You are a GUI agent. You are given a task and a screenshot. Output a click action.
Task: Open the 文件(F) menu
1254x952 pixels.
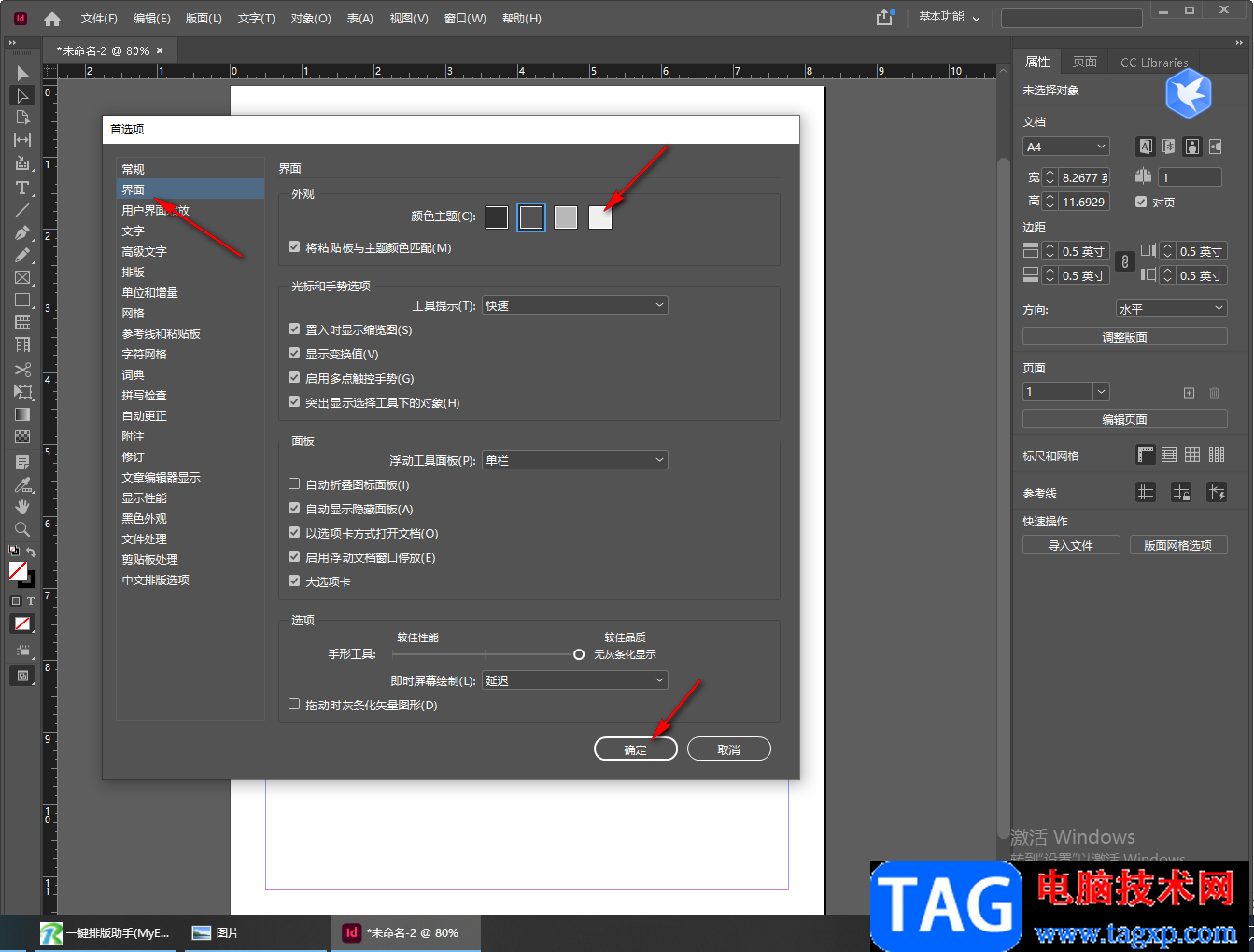pos(99,19)
